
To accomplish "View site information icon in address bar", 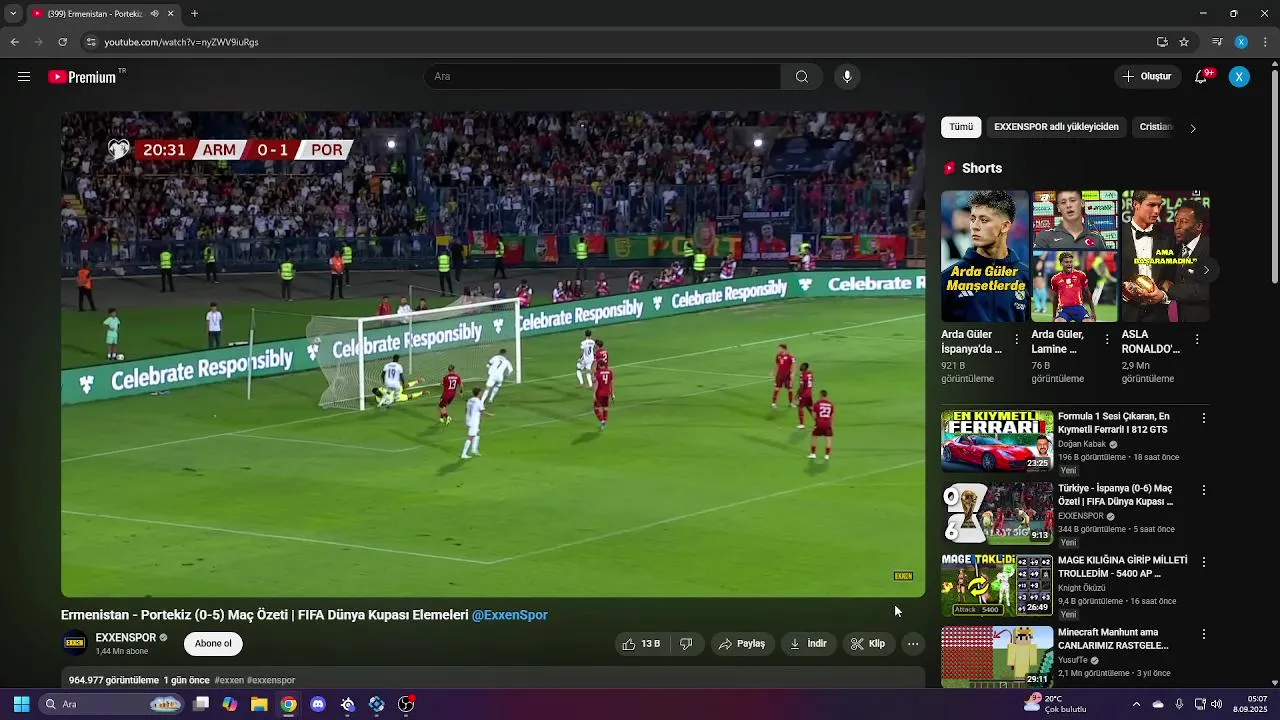I will click(91, 42).
